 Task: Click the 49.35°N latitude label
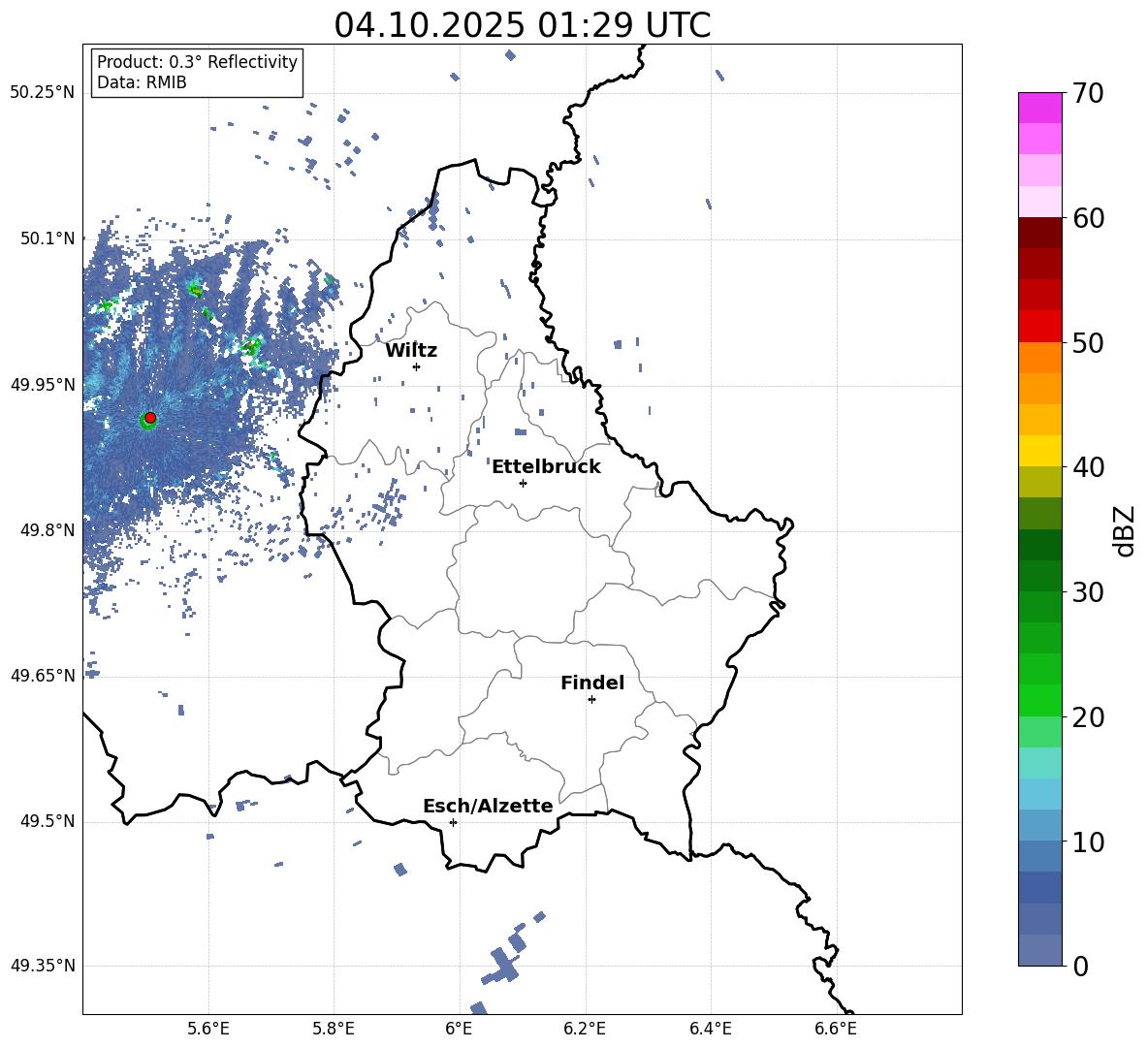(43, 966)
